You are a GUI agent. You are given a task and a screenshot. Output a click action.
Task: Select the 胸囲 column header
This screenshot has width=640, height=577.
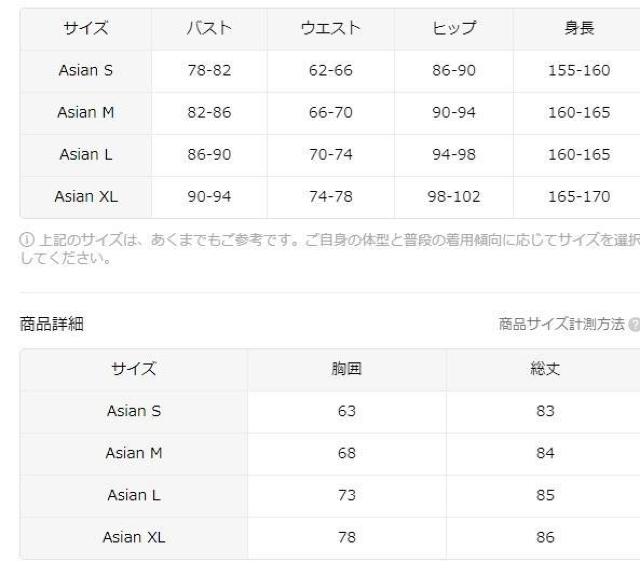point(346,369)
